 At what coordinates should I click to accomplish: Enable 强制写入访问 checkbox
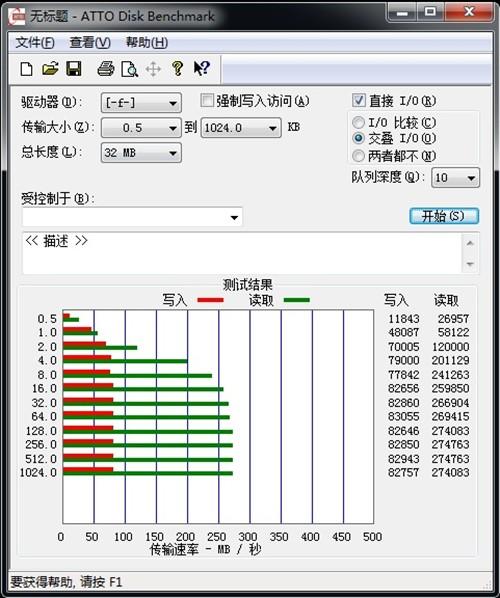click(x=207, y=101)
